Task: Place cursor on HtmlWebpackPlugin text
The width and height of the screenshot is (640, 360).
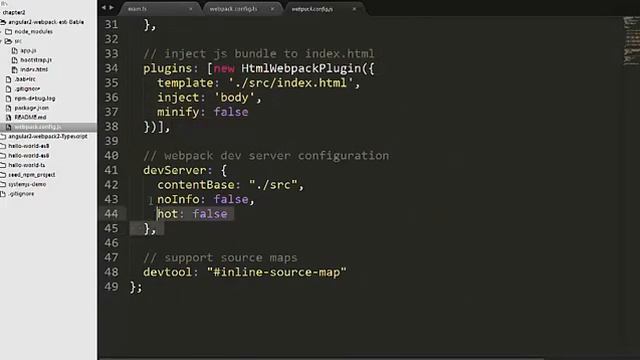Action: [301, 68]
